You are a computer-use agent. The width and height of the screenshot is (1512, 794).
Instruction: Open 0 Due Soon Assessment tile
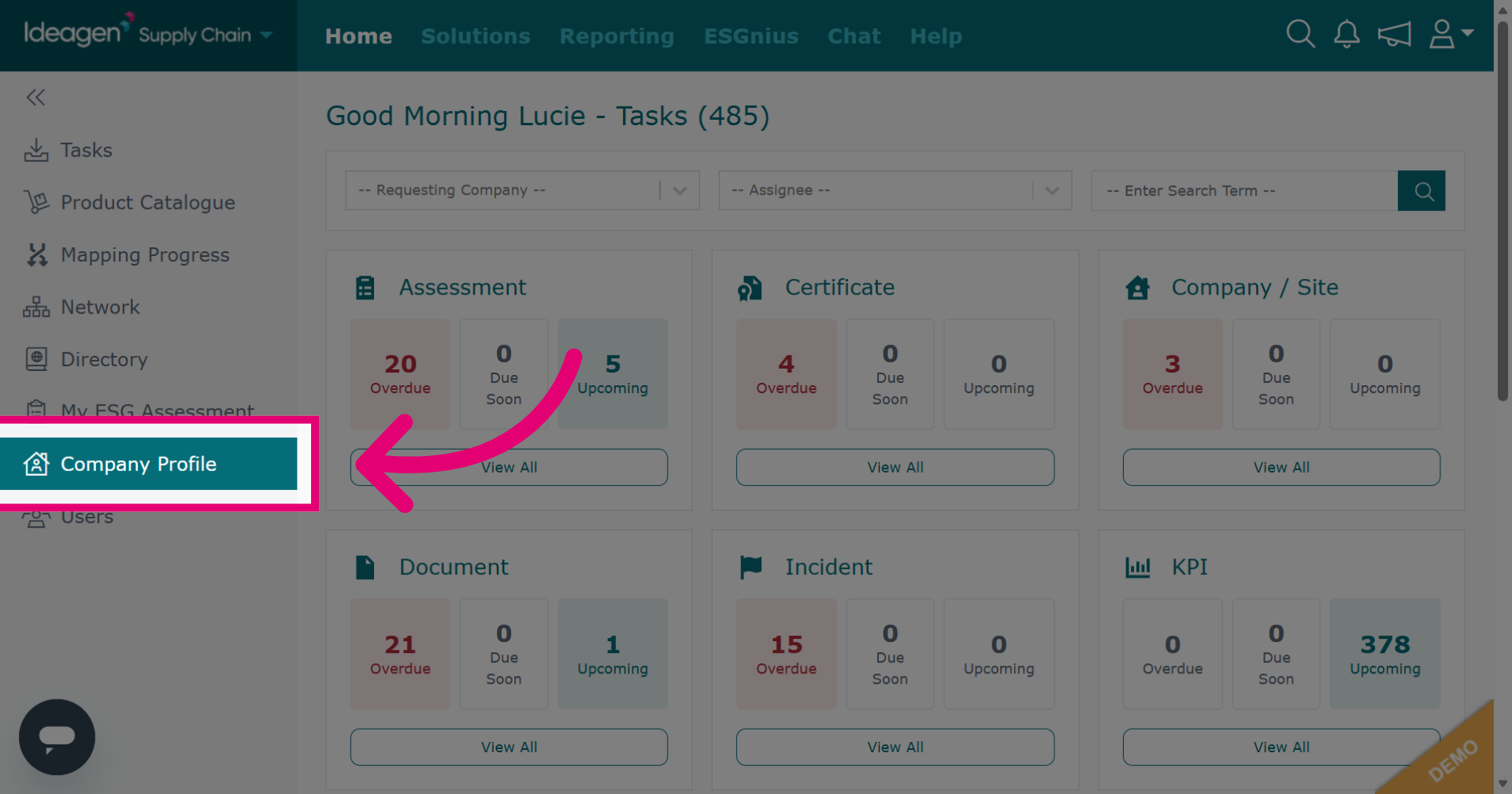point(504,374)
